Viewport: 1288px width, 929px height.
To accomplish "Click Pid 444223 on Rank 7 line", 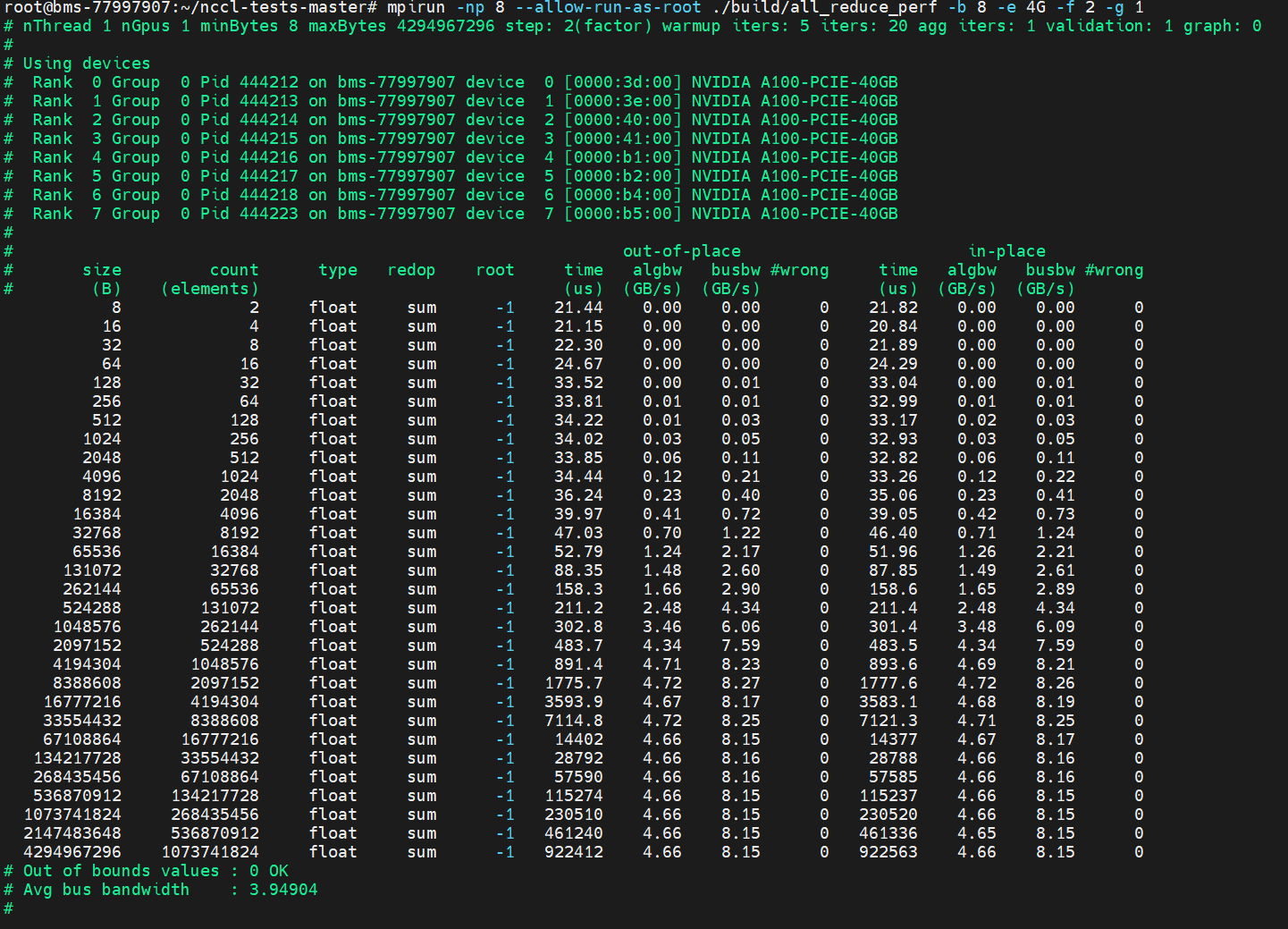I will point(249,214).
